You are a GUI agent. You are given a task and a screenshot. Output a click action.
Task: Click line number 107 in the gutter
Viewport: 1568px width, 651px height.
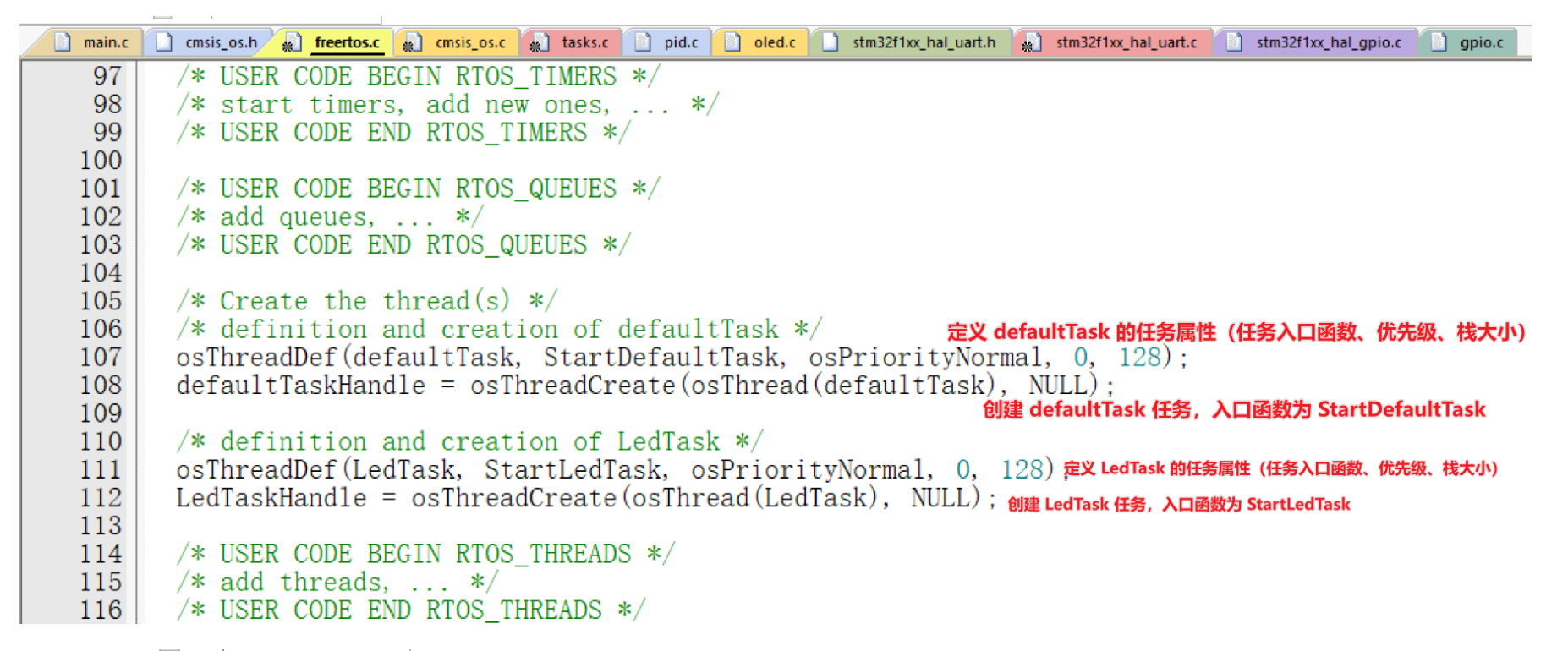tap(101, 357)
